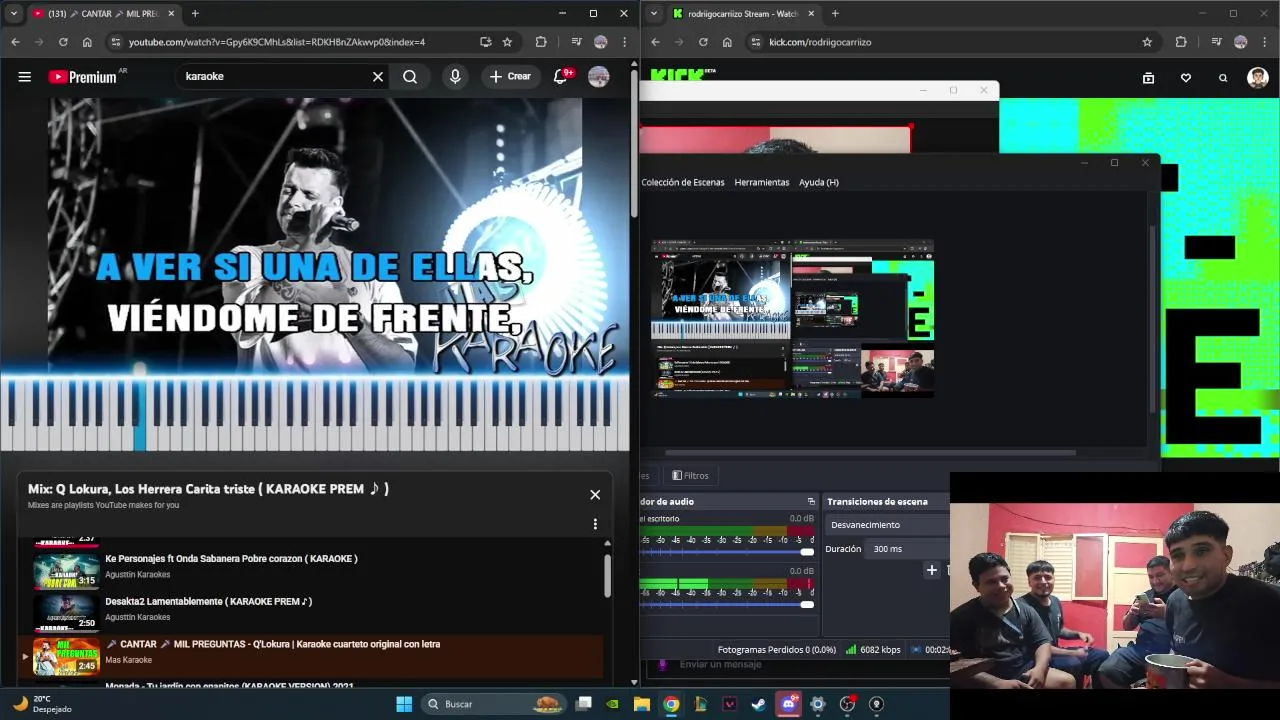Reload the Kick browser page
The image size is (1280, 720).
(703, 42)
